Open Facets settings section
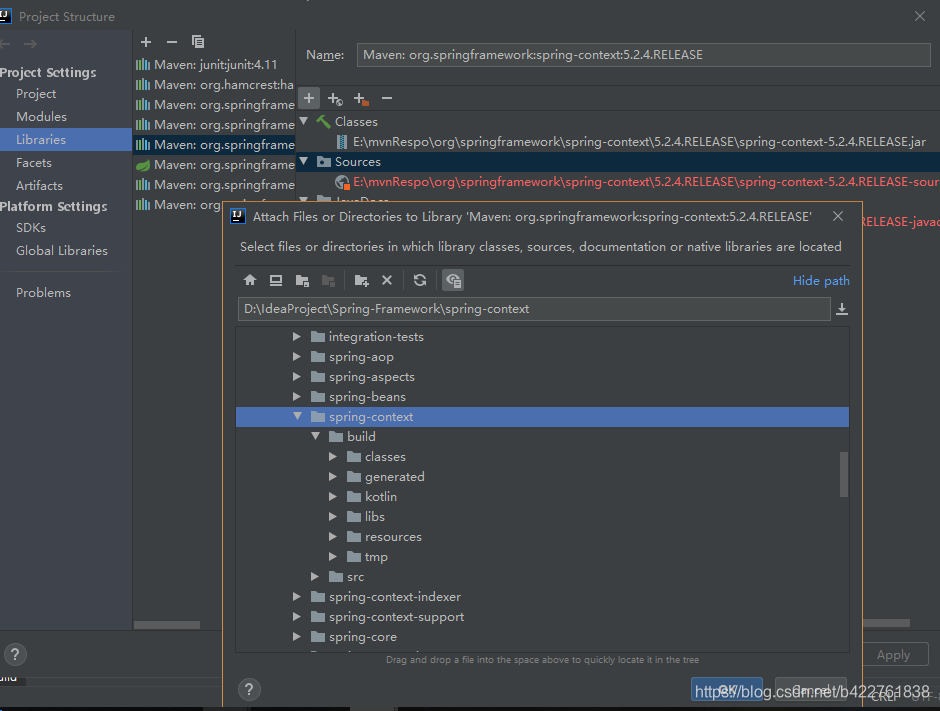 pos(34,162)
